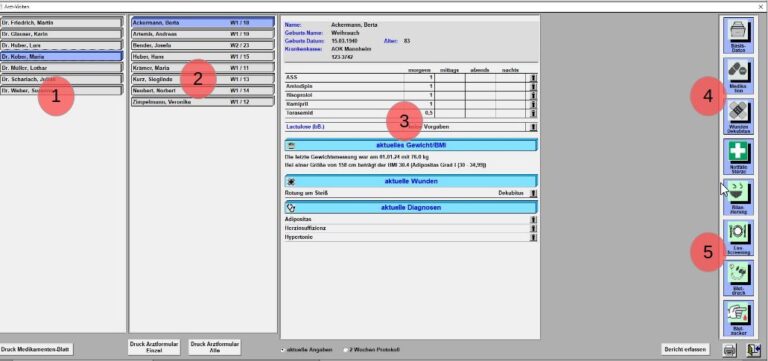Screen dimensions: 768x361
Task: Click the exit door icon
Action: 752,350
